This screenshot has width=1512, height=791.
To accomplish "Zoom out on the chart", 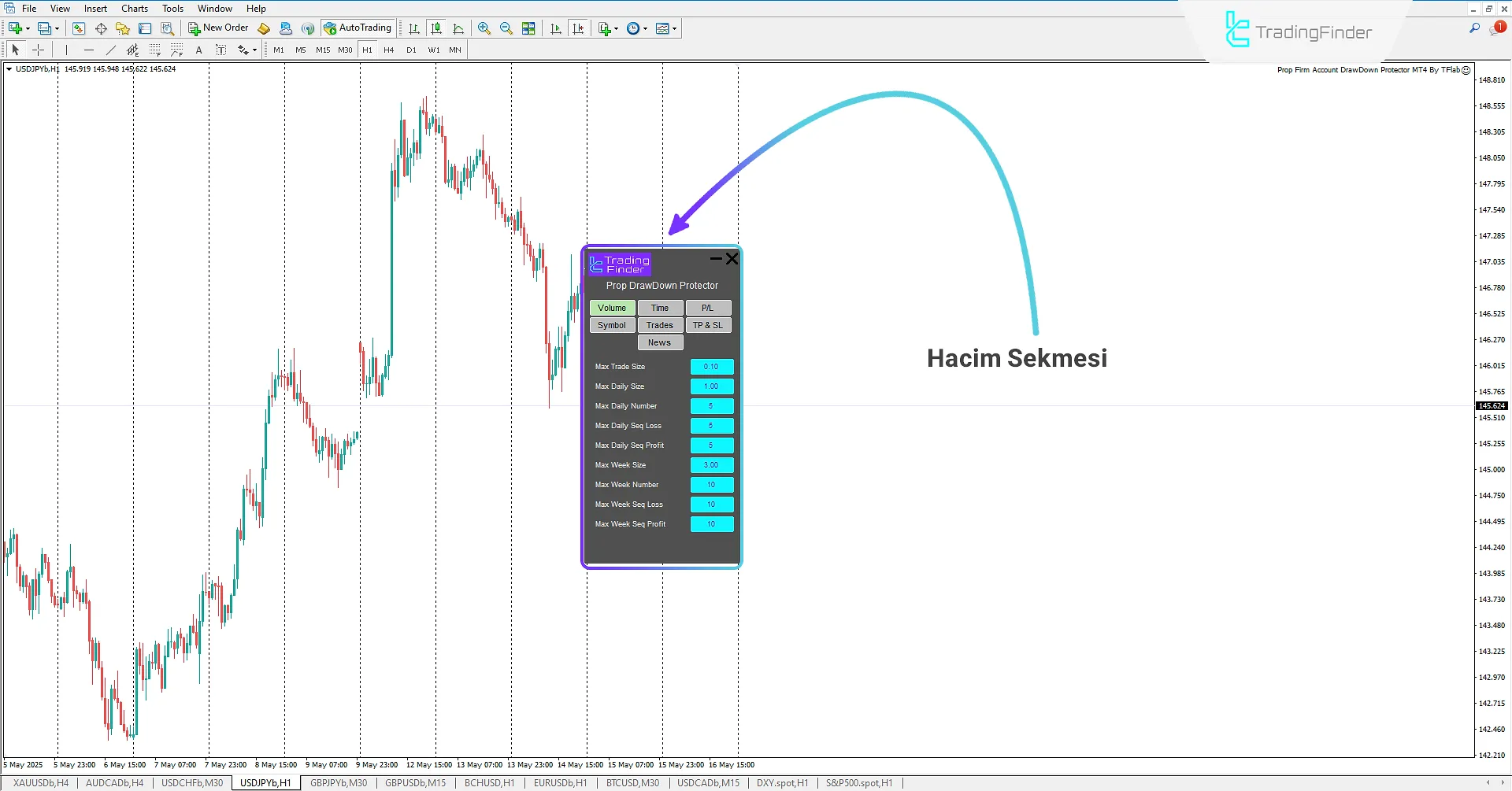I will coord(506,28).
